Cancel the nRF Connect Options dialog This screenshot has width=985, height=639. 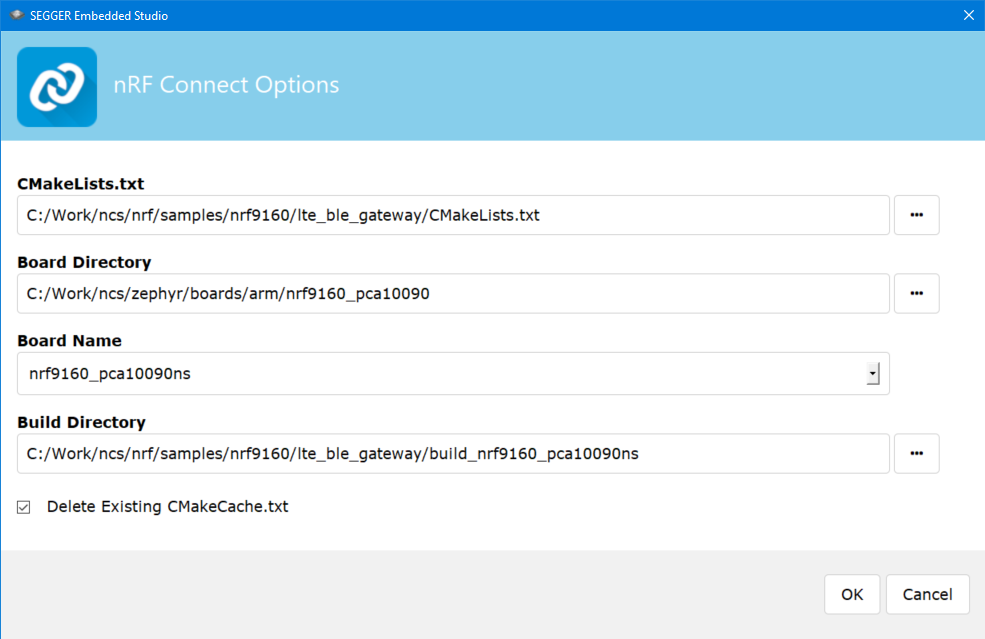point(927,594)
